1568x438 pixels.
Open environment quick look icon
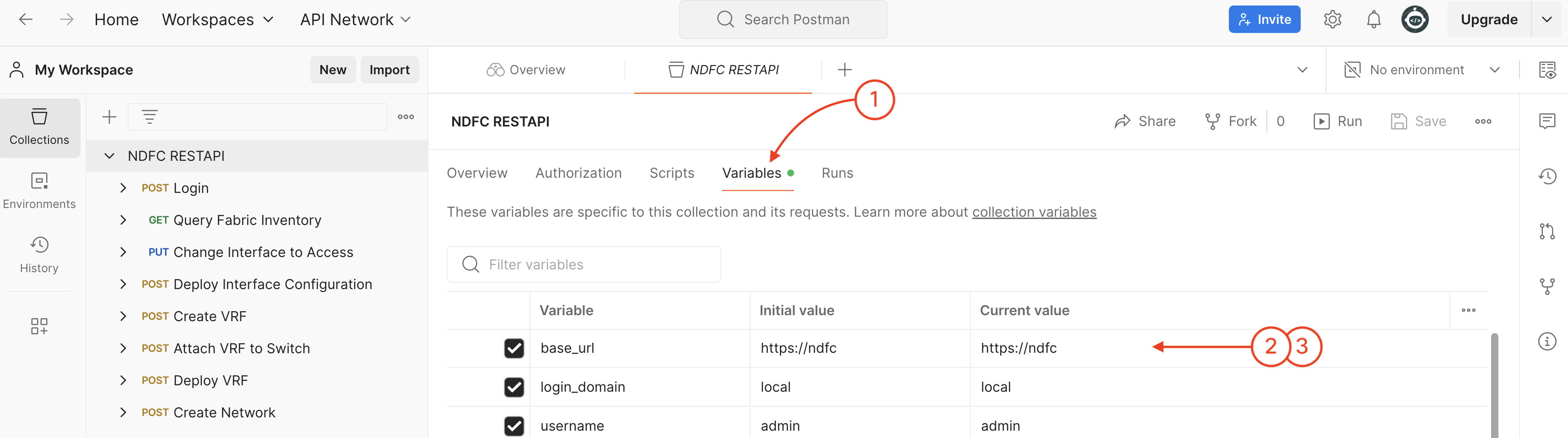coord(1546,70)
